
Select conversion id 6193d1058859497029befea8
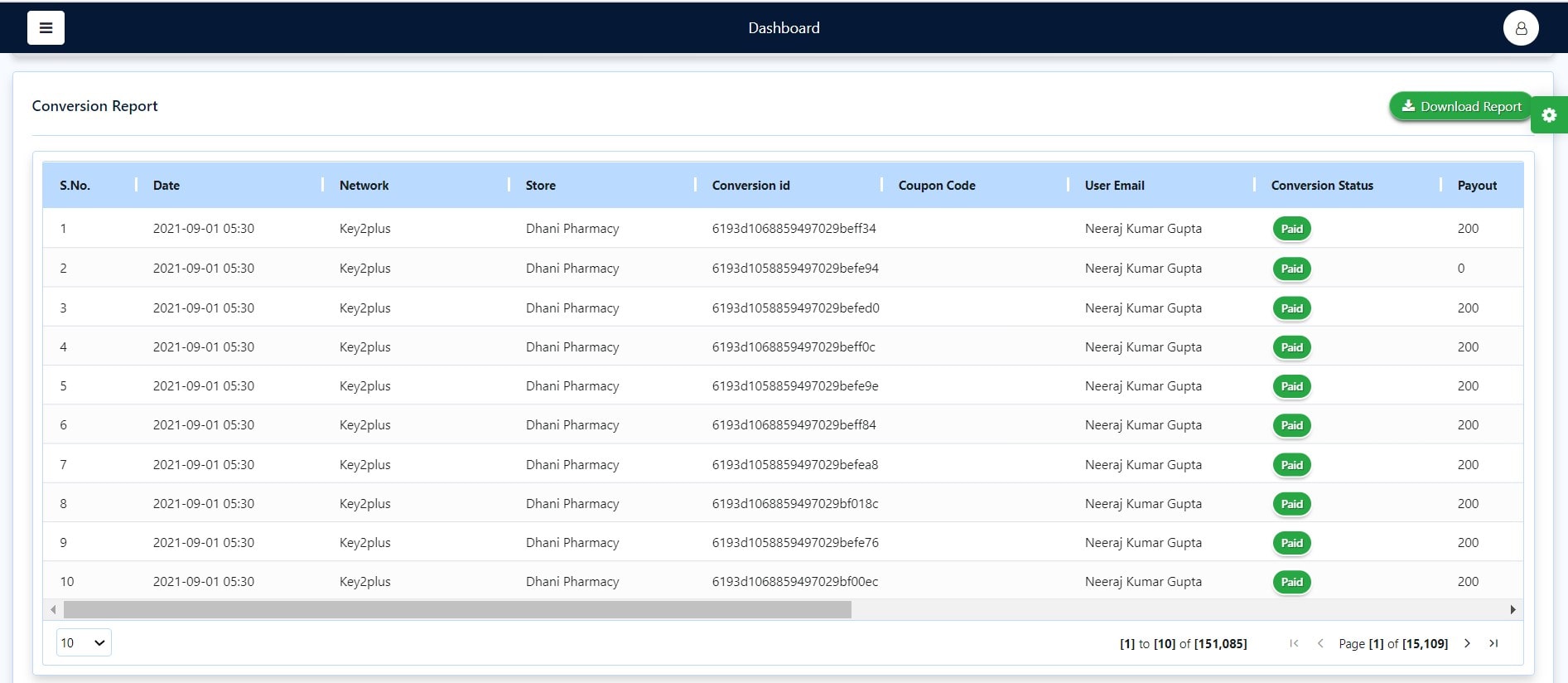click(x=795, y=465)
